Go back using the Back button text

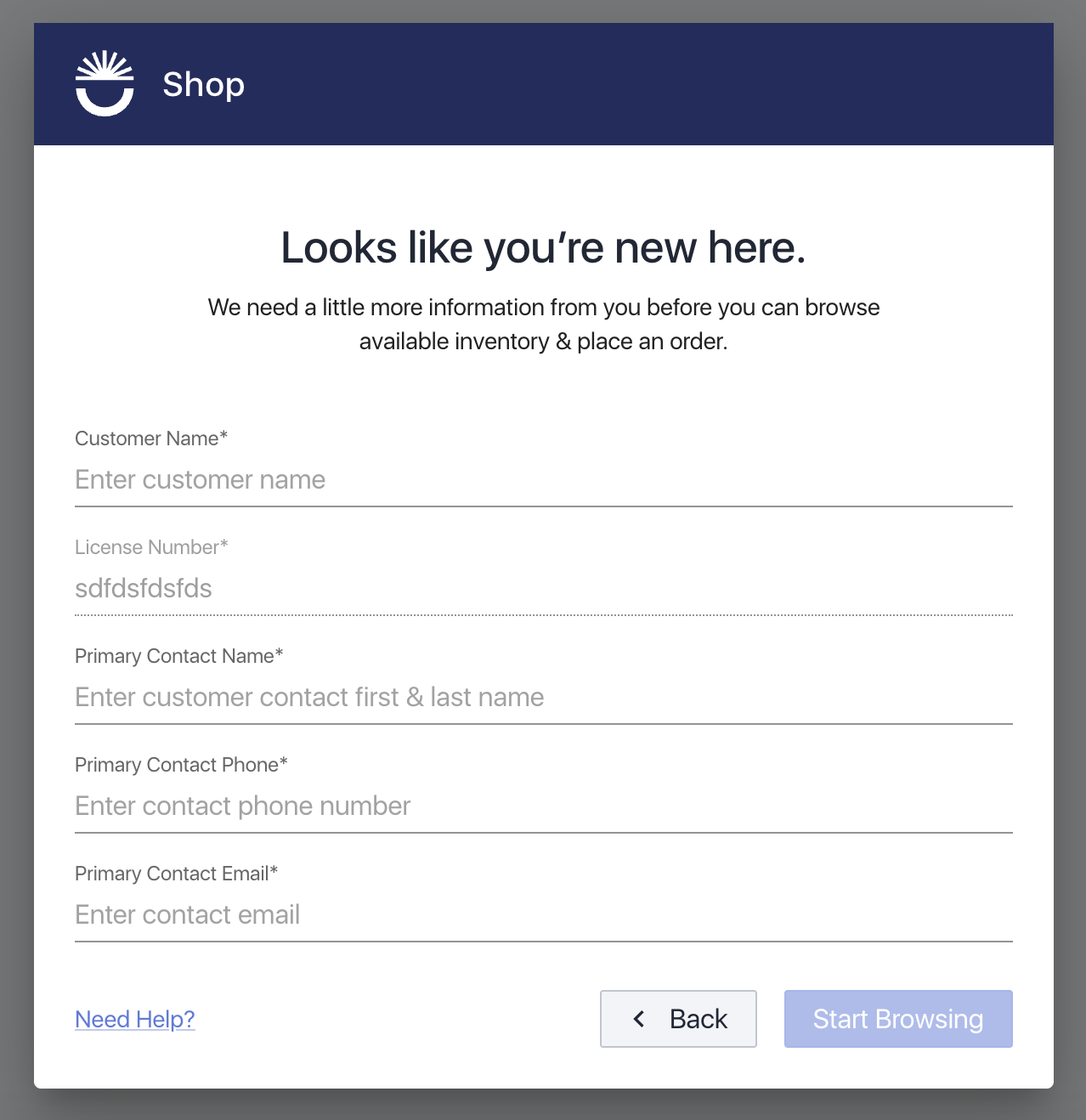(699, 1019)
